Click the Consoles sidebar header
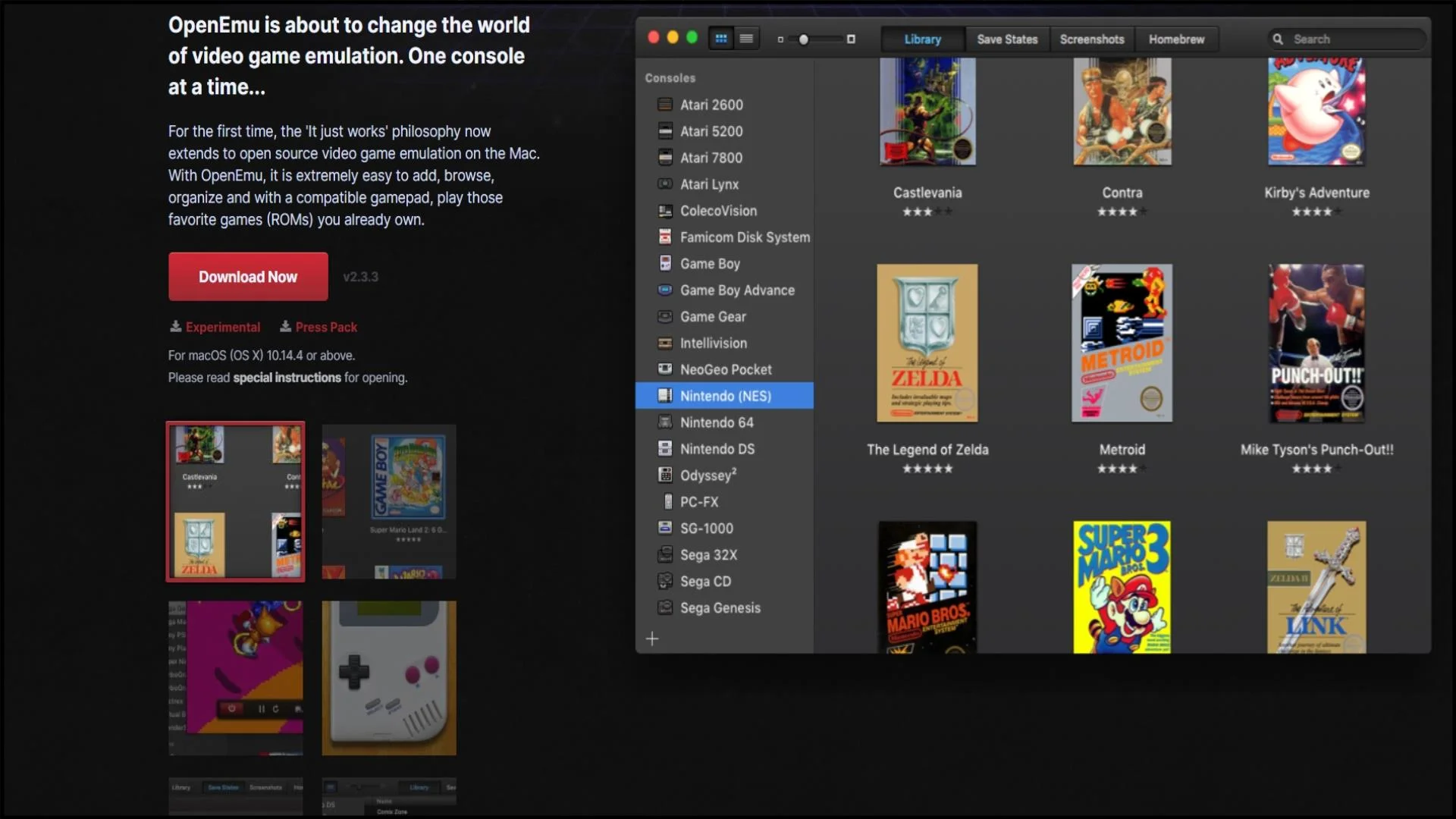This screenshot has height=819, width=1456. click(670, 78)
